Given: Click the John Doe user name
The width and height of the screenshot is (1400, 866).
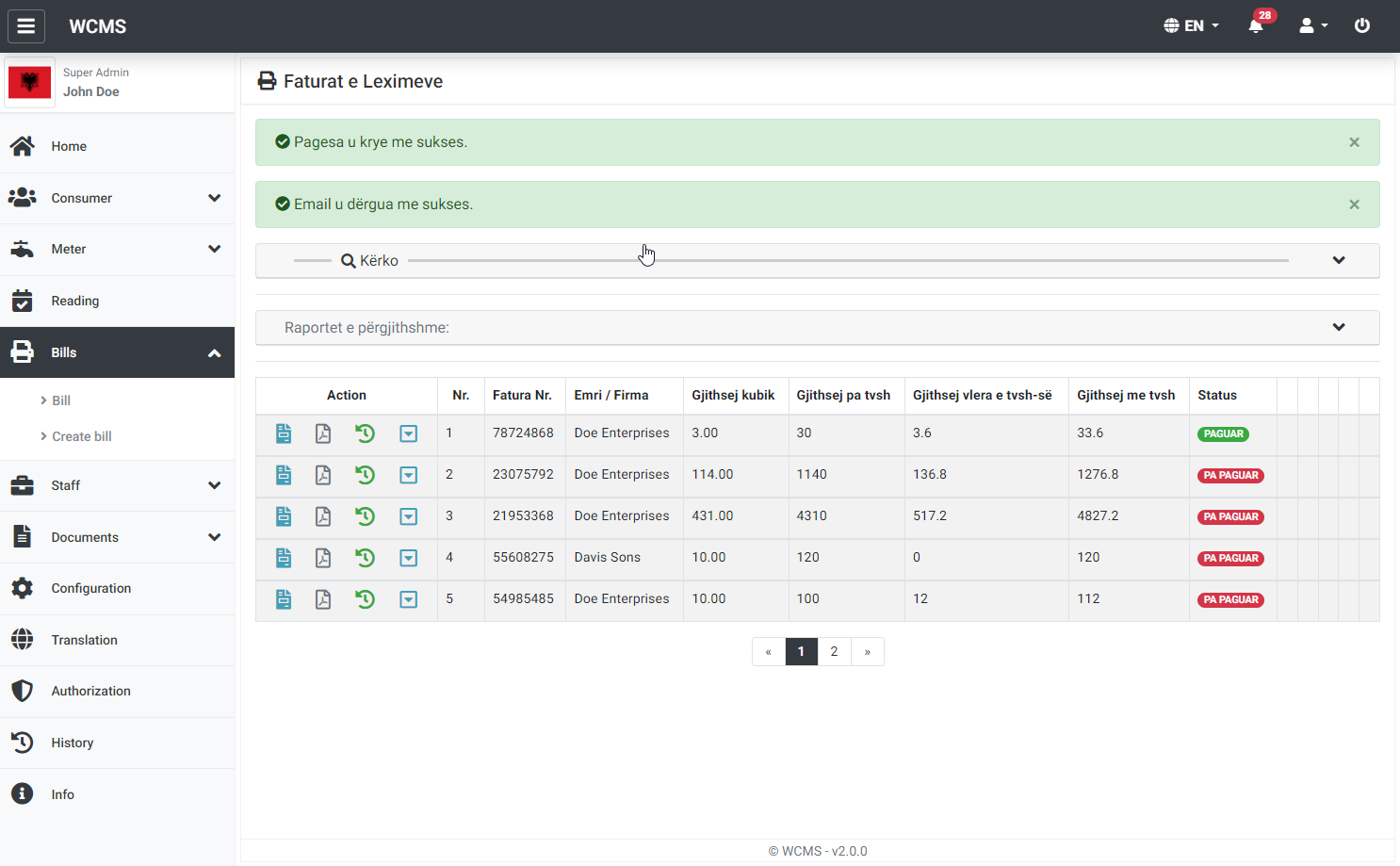Looking at the screenshot, I should pos(91,91).
